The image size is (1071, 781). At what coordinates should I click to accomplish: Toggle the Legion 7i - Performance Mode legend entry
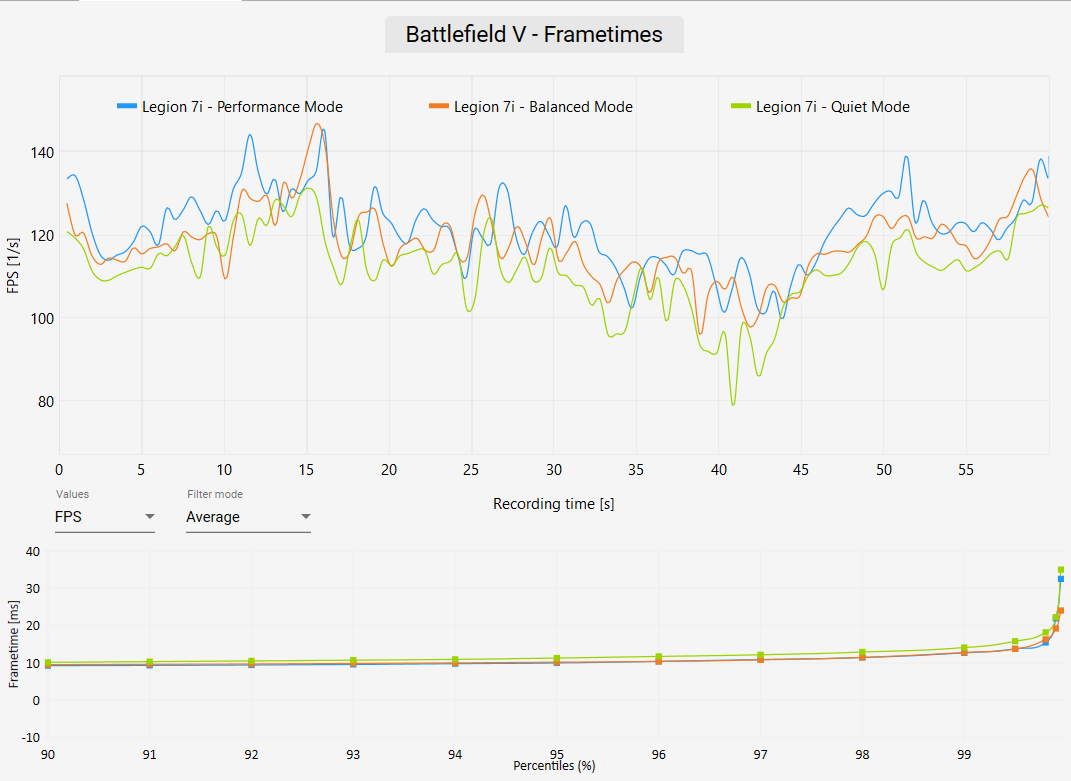(x=230, y=107)
